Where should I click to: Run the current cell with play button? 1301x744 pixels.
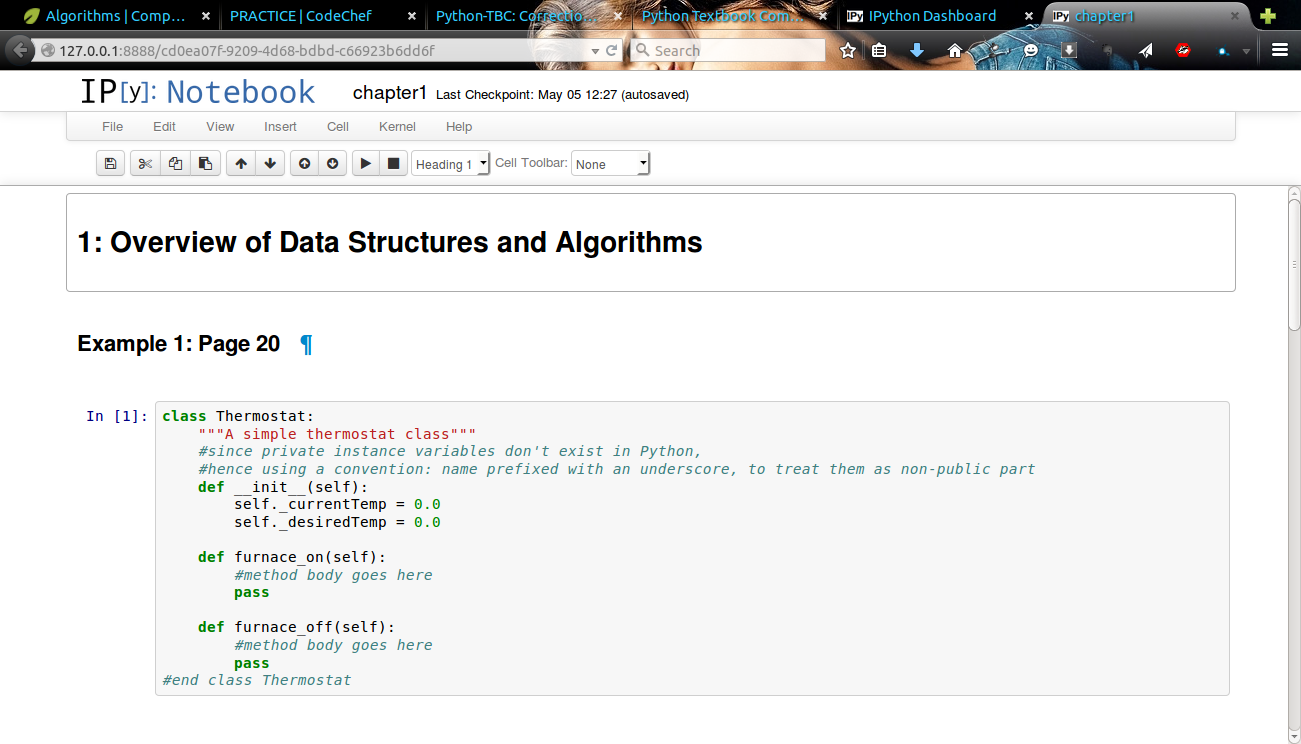365,164
